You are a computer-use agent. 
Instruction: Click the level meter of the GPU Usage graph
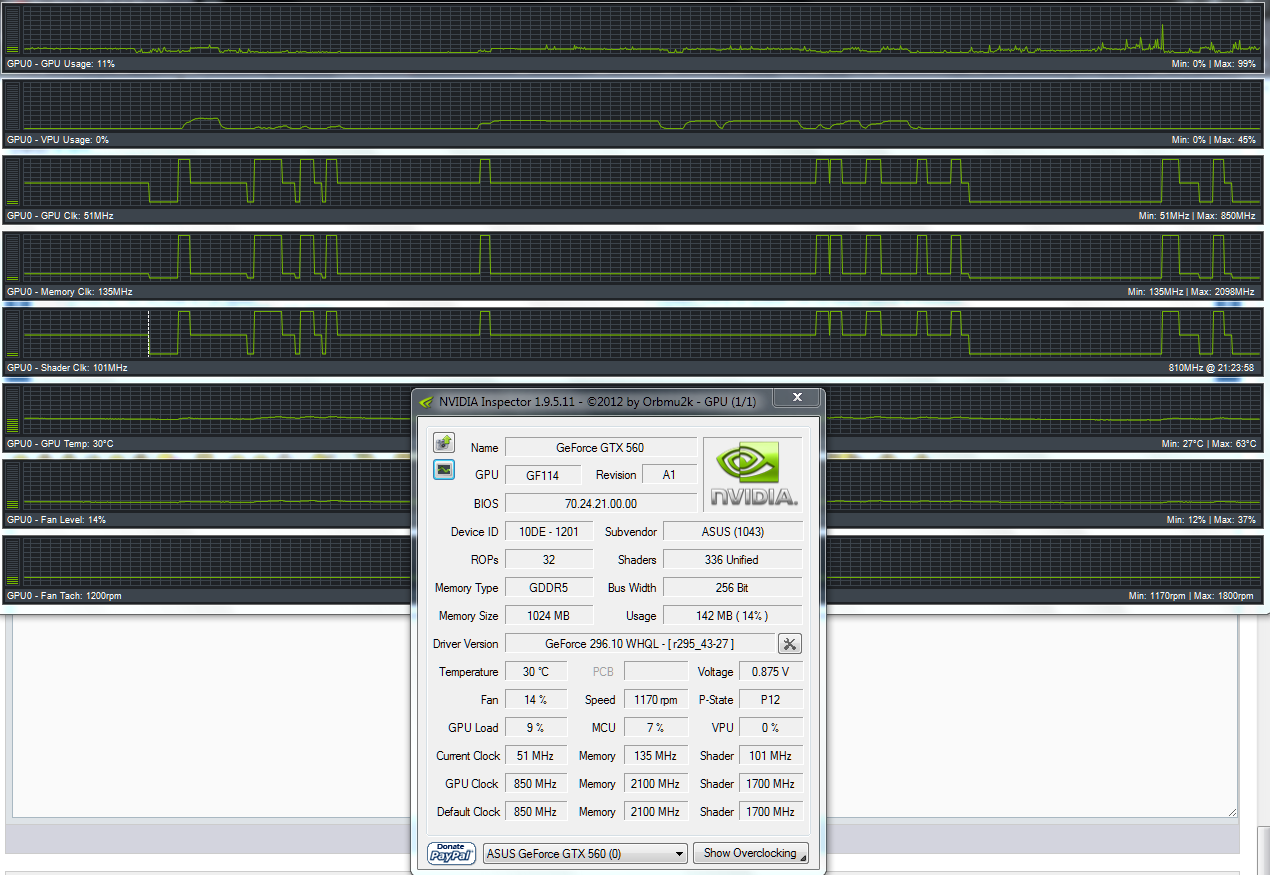point(13,30)
